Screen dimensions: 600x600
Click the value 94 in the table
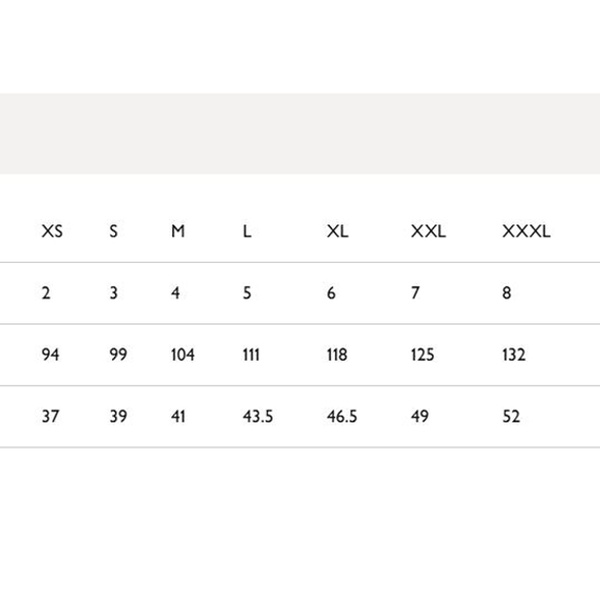click(51, 355)
